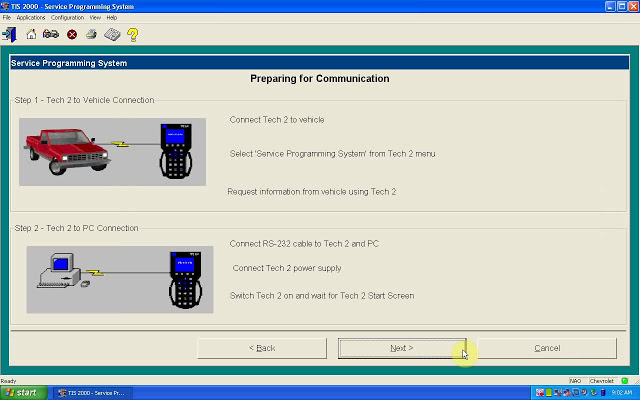640x400 pixels.
Task: Click 'Step 1 - Tech 2 to Vehicle Connection' label
Action: tap(84, 100)
